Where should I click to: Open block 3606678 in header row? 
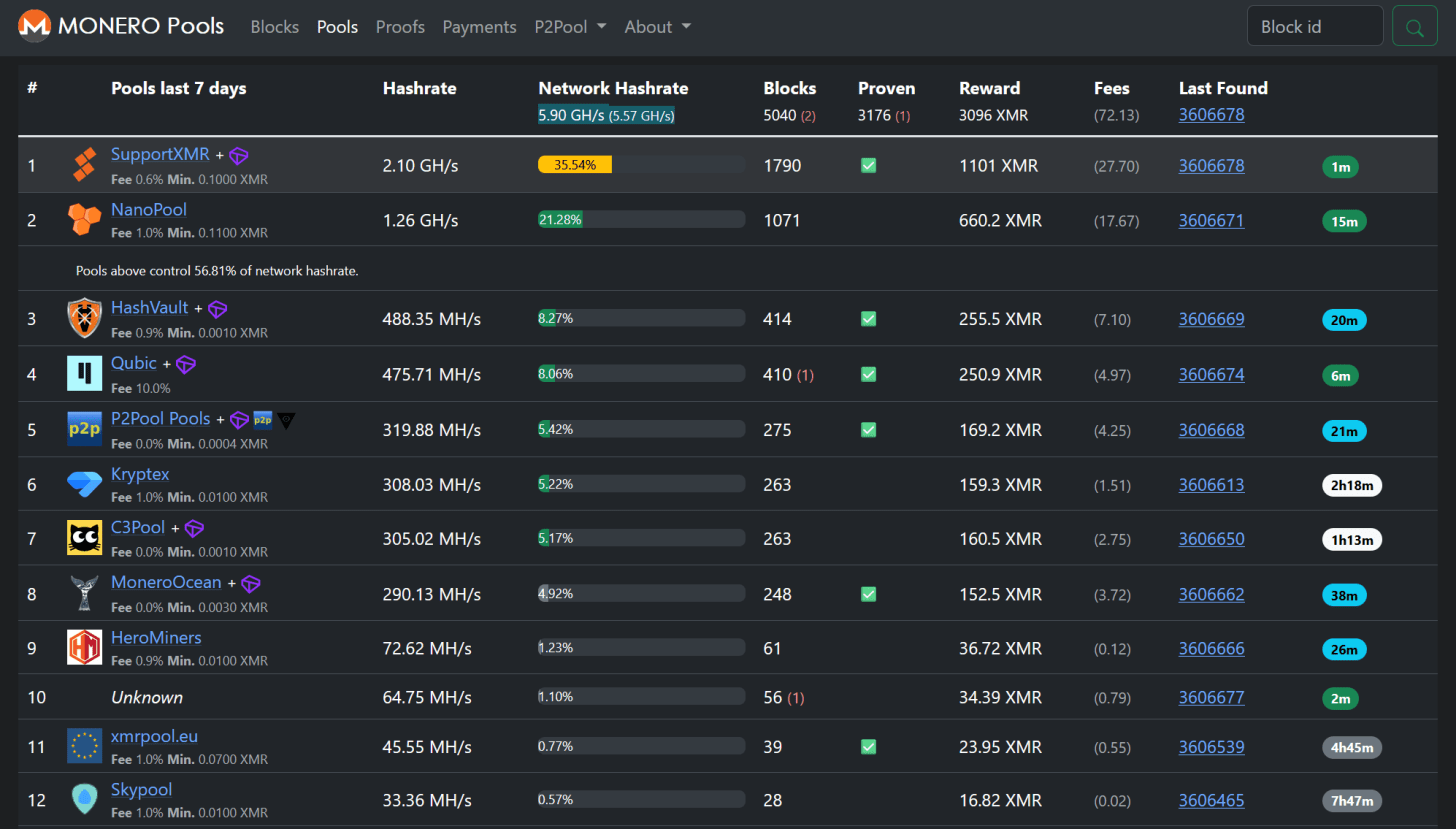1212,114
